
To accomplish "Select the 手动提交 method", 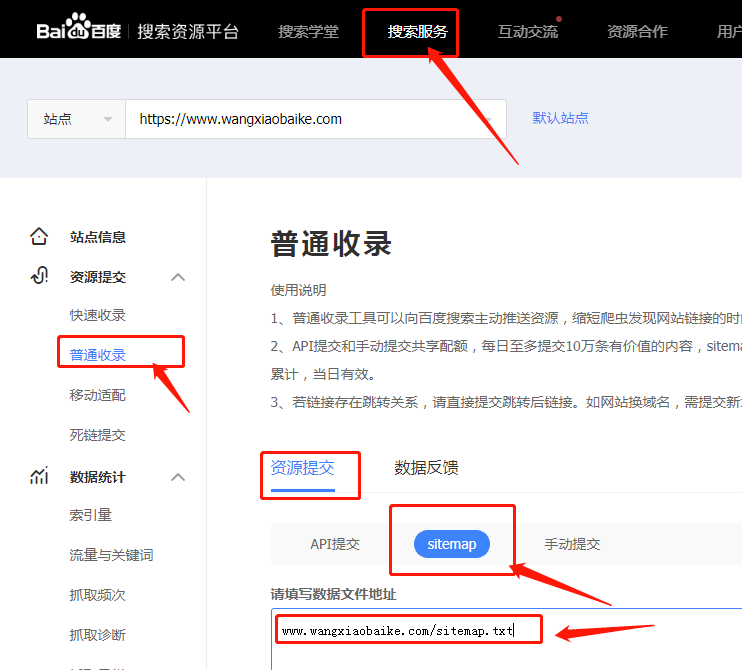I will [x=572, y=544].
